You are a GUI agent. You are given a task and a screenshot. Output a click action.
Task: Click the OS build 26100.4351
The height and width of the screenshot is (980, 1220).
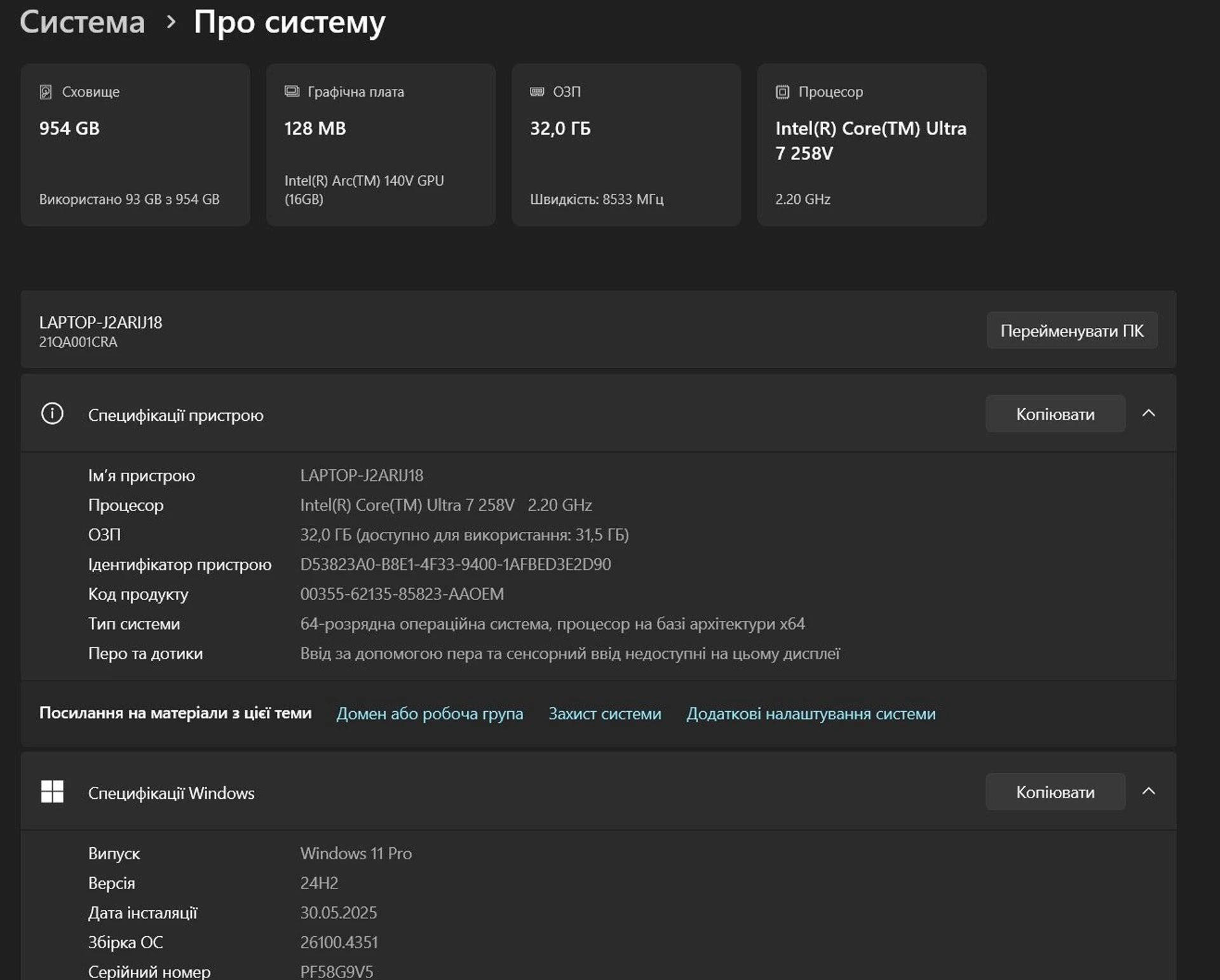tap(339, 943)
